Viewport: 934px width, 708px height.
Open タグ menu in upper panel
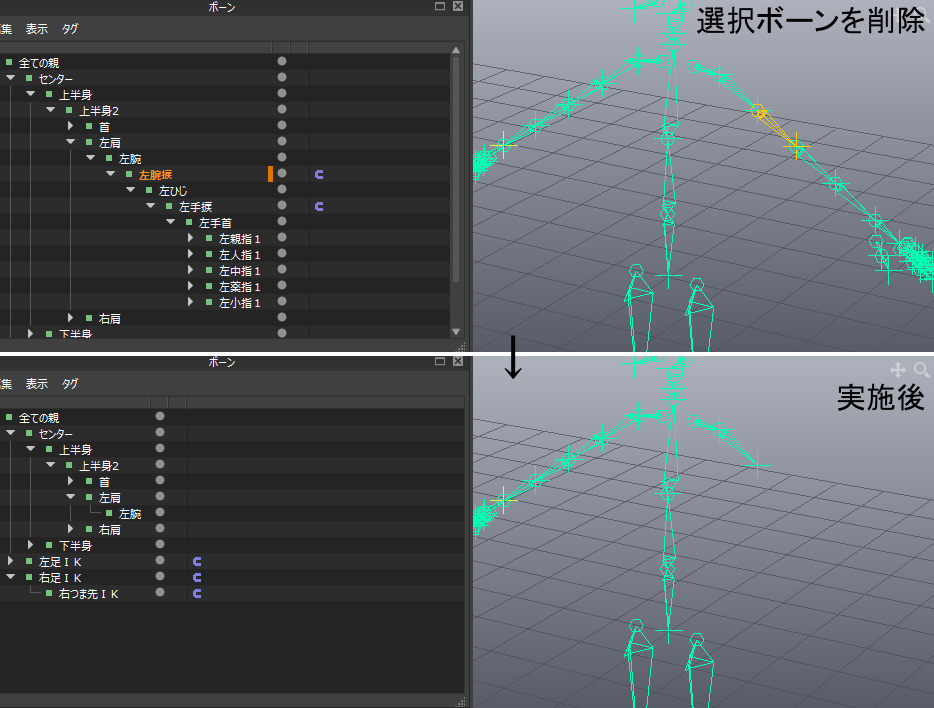(x=70, y=29)
